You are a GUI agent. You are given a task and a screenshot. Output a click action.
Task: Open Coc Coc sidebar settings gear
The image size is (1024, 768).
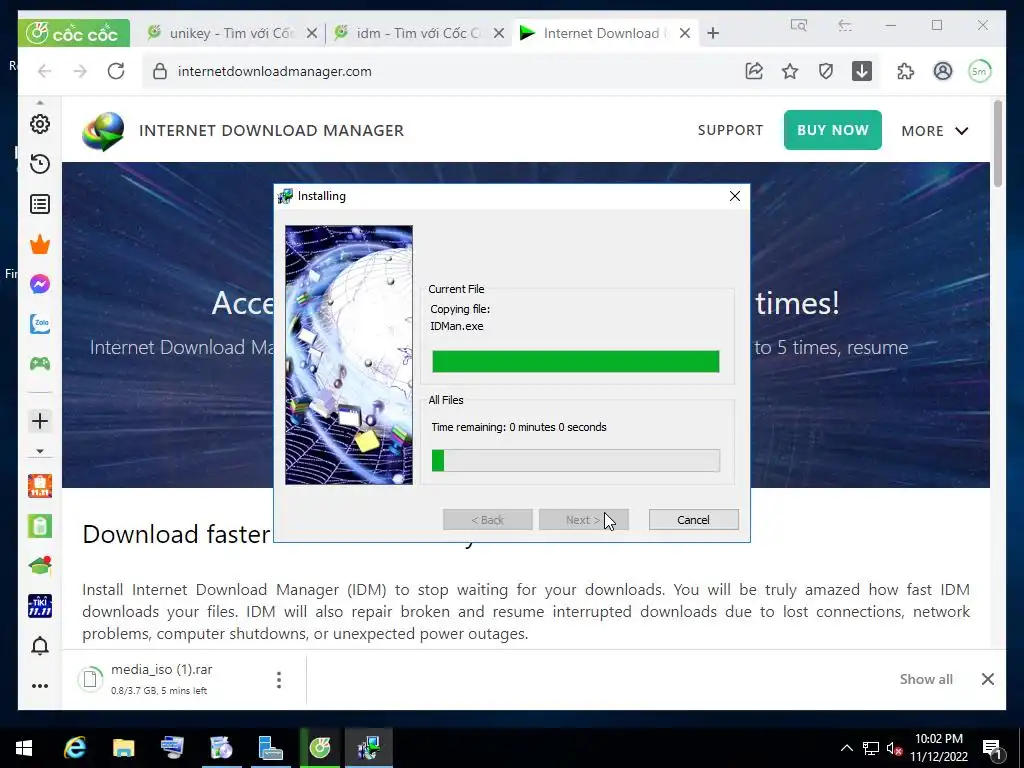(x=40, y=124)
